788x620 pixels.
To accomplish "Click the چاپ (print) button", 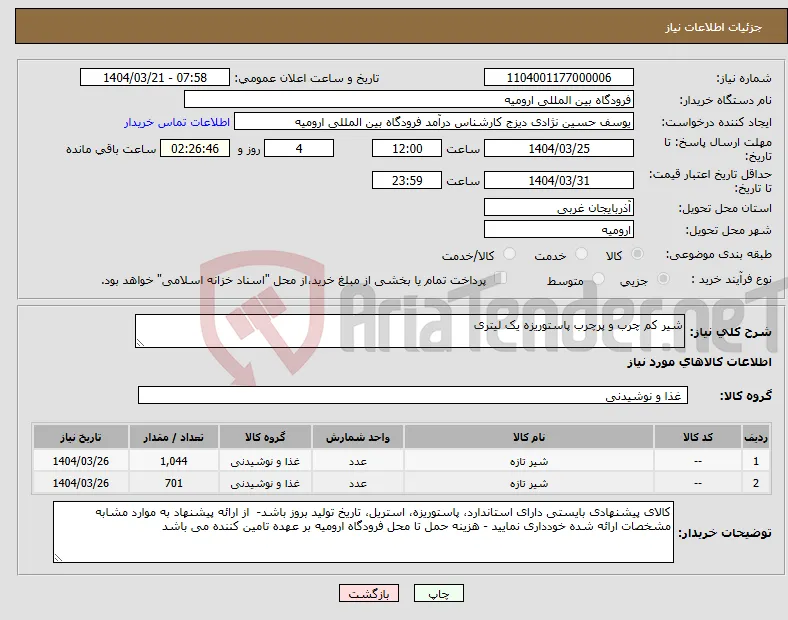I will click(439, 593).
